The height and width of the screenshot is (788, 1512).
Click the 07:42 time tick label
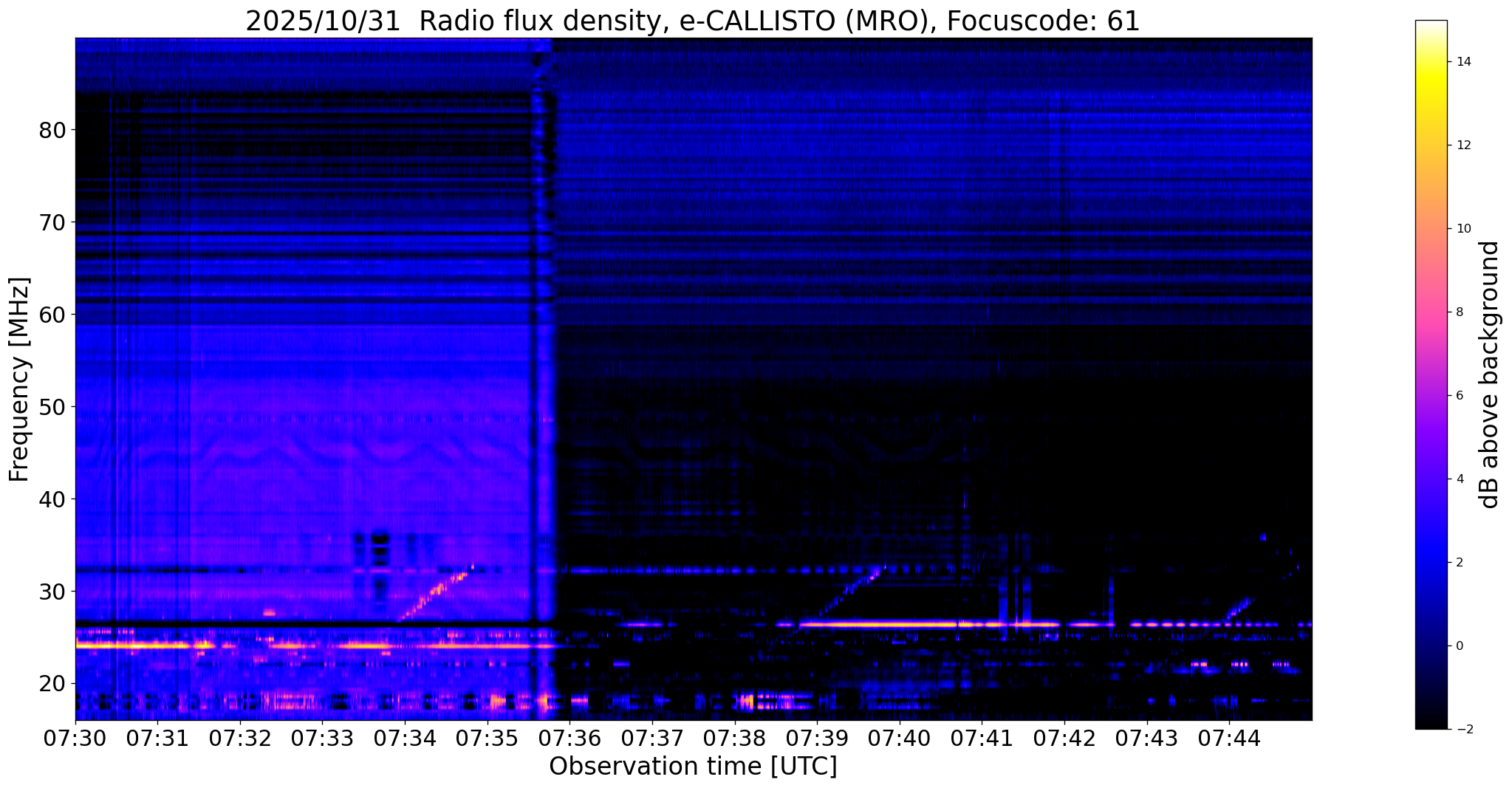tap(1064, 739)
